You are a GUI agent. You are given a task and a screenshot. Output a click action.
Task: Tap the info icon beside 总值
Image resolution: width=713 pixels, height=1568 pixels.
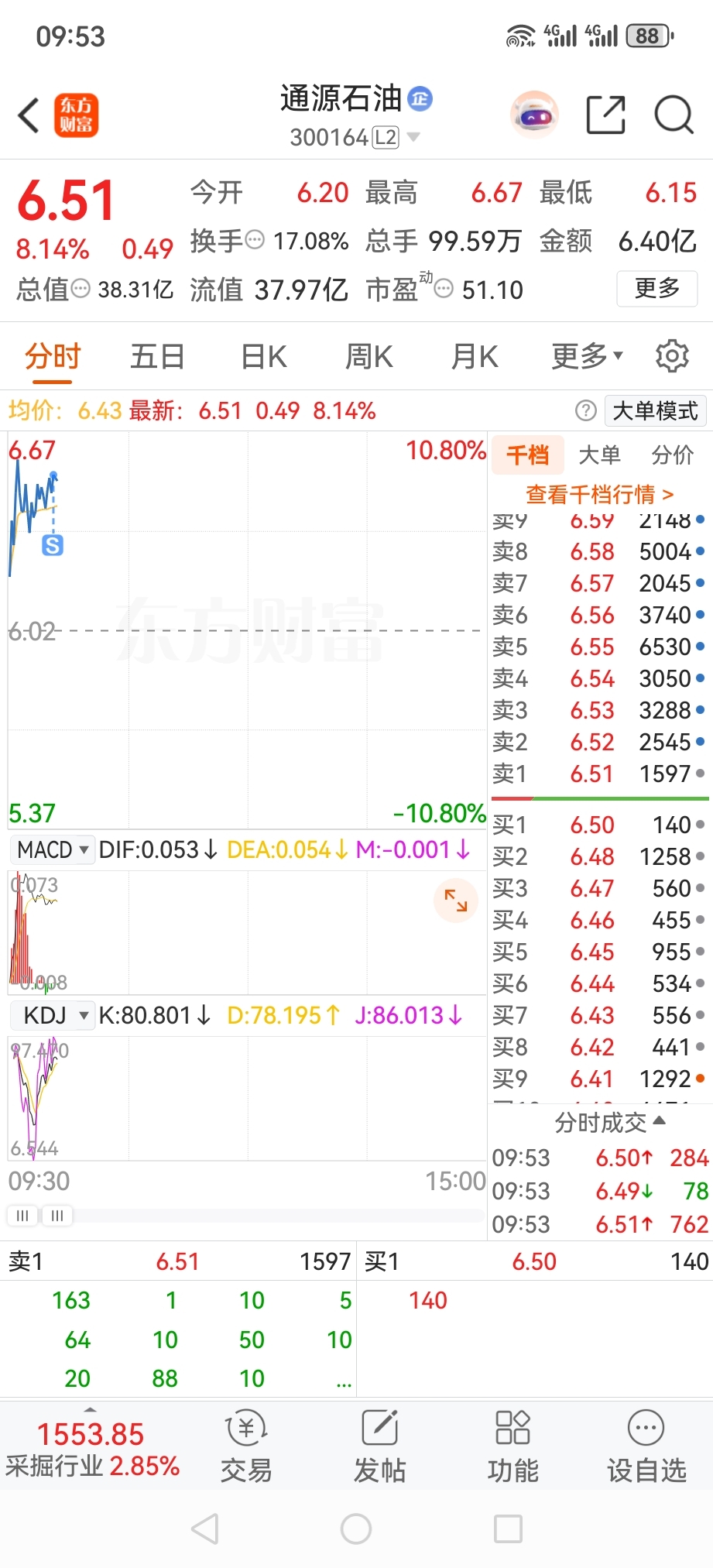click(x=81, y=290)
